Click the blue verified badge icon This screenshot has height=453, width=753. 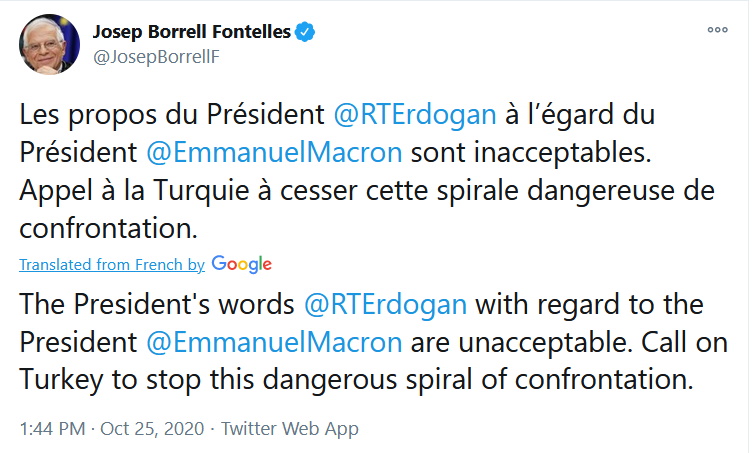[306, 32]
